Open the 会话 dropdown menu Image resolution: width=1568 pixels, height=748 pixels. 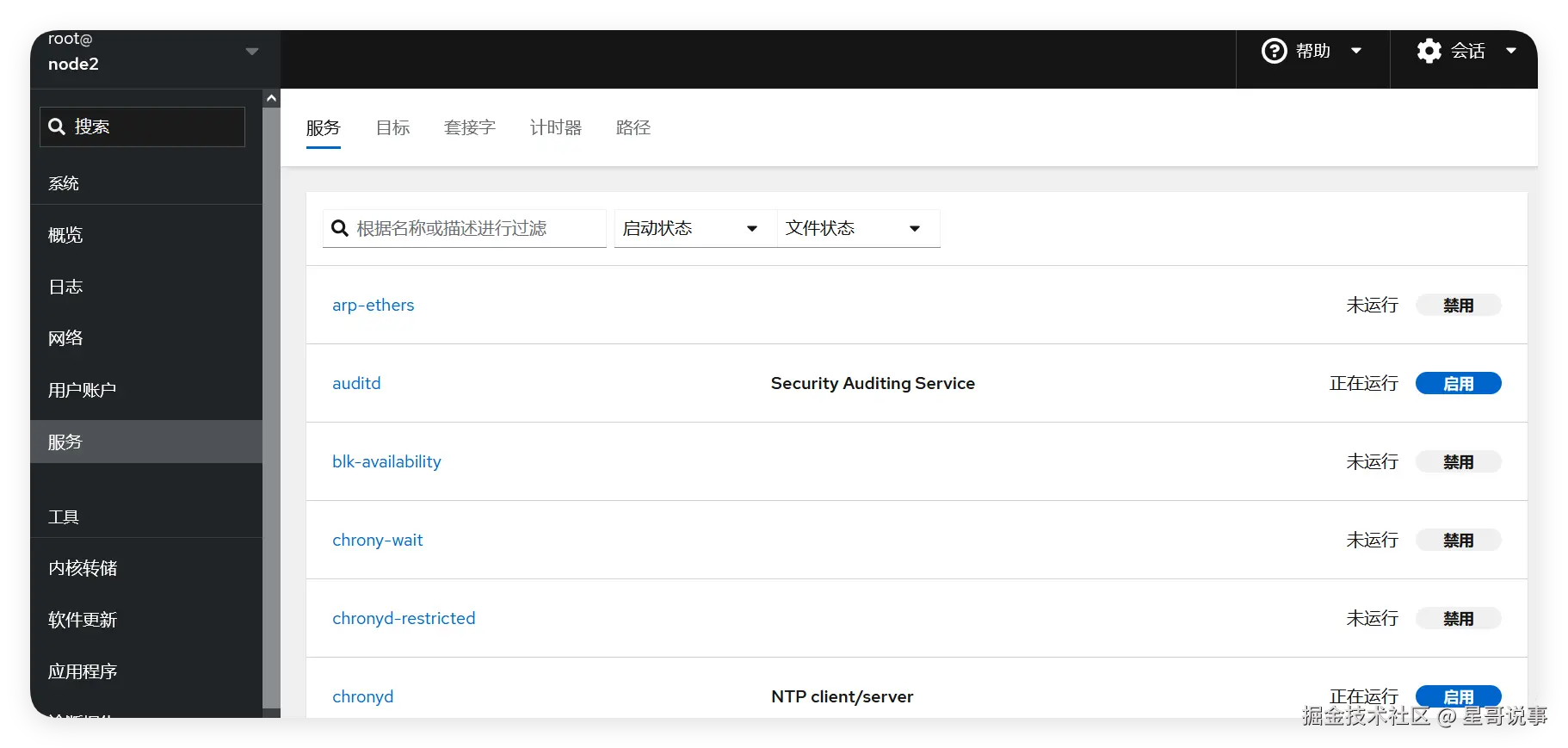pos(1467,51)
